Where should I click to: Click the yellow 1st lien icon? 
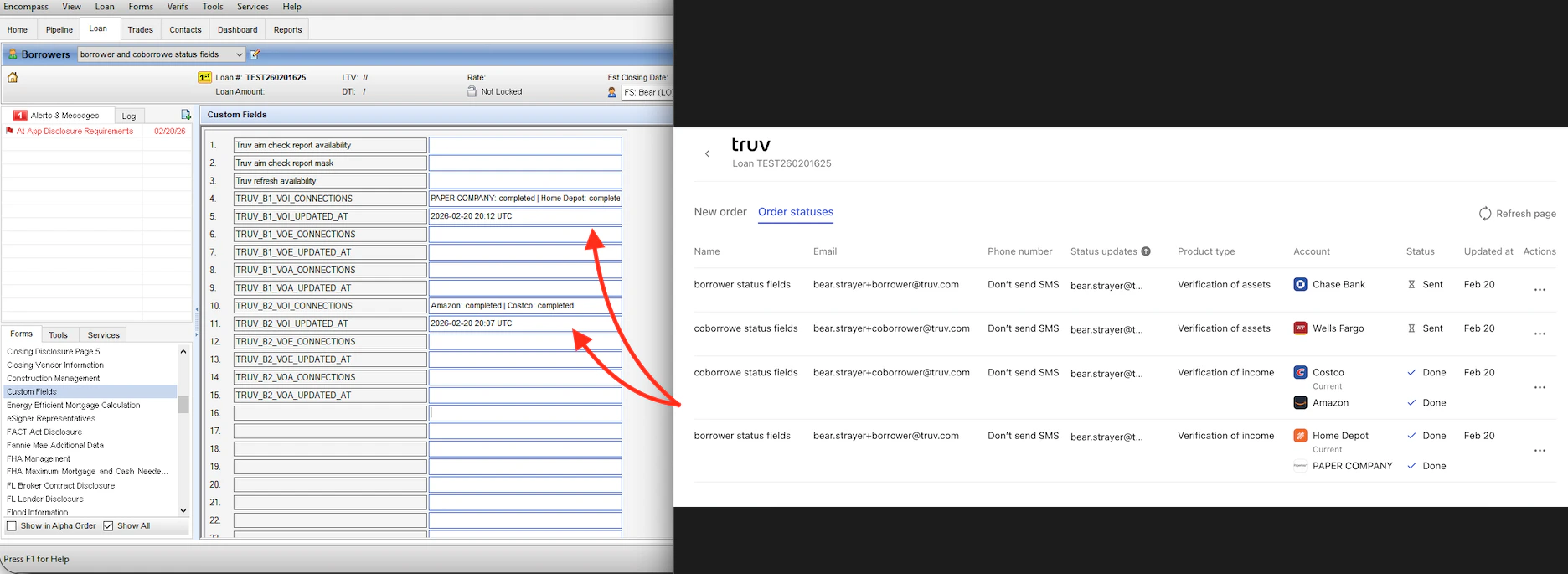coord(204,77)
